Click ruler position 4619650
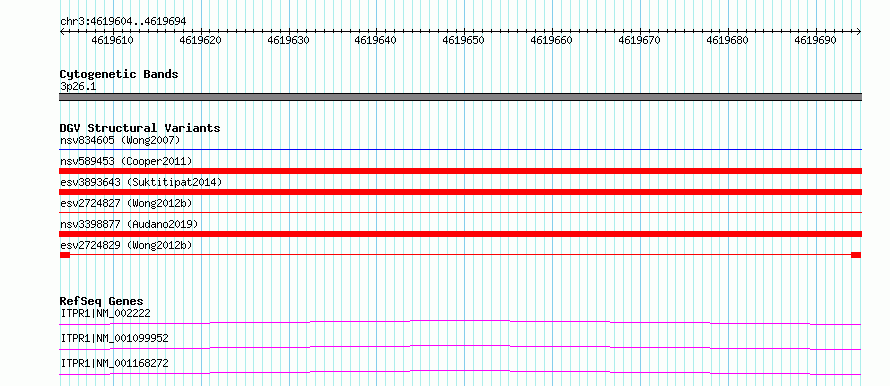 463,40
